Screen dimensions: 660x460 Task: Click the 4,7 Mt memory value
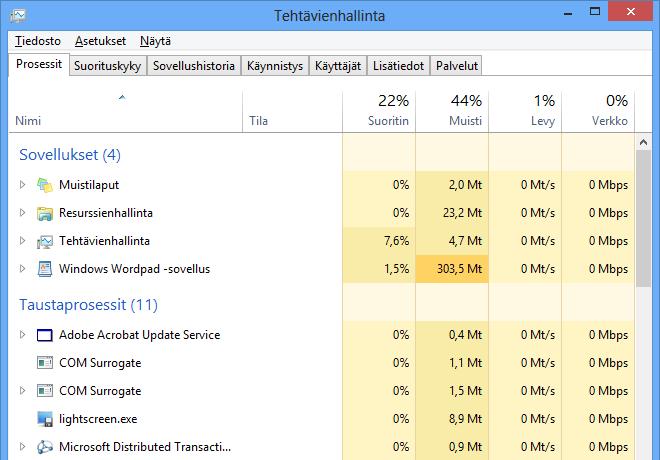point(465,241)
